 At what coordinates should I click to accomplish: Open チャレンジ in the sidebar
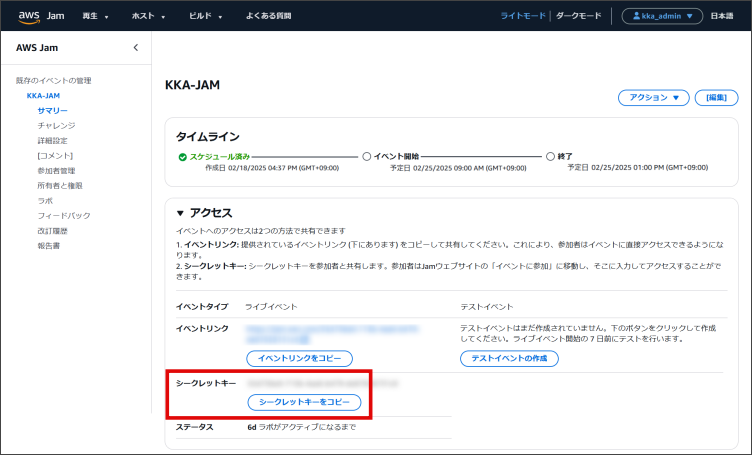pos(56,126)
